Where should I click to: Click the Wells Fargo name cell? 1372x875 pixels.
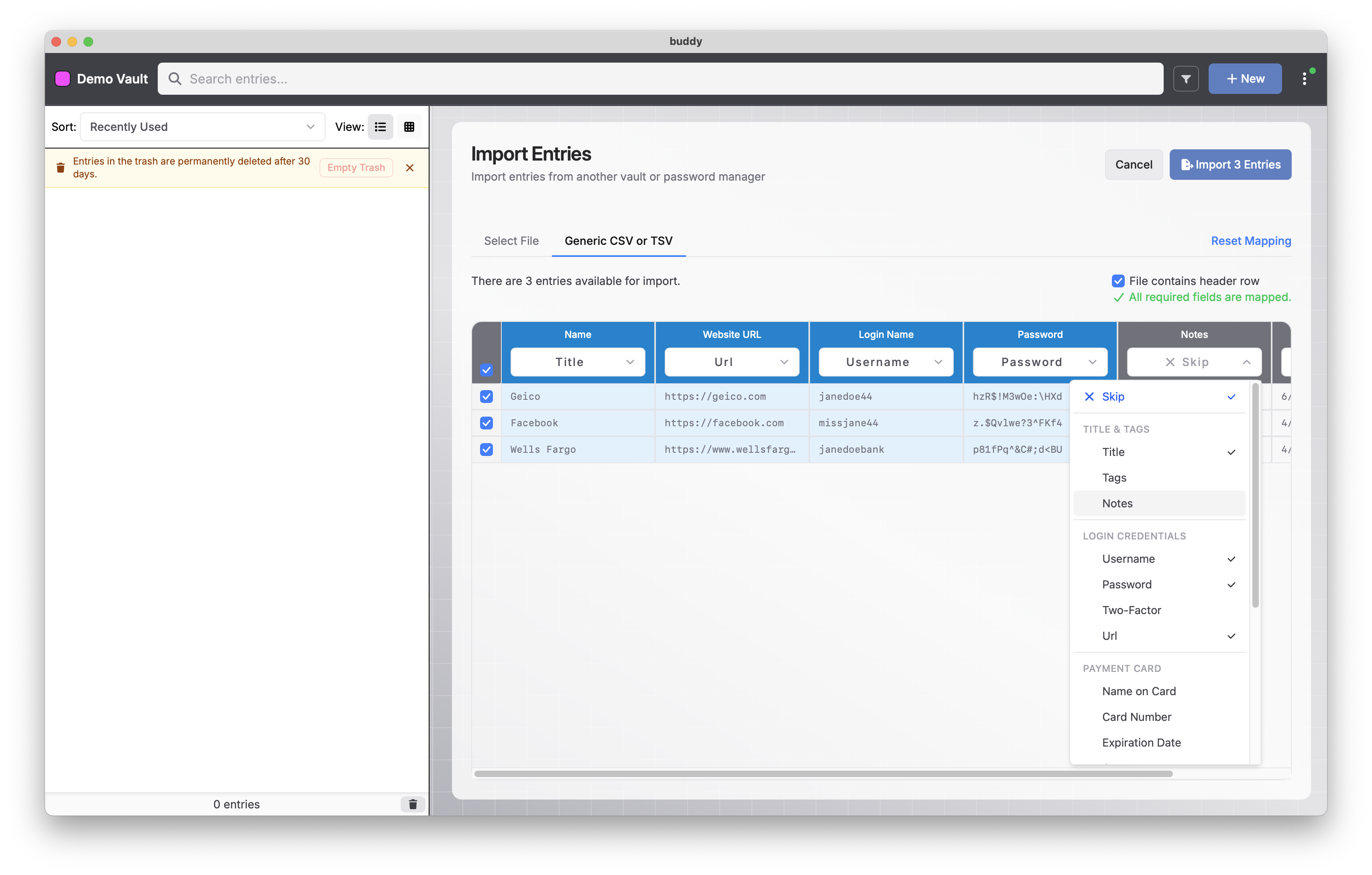(x=578, y=450)
